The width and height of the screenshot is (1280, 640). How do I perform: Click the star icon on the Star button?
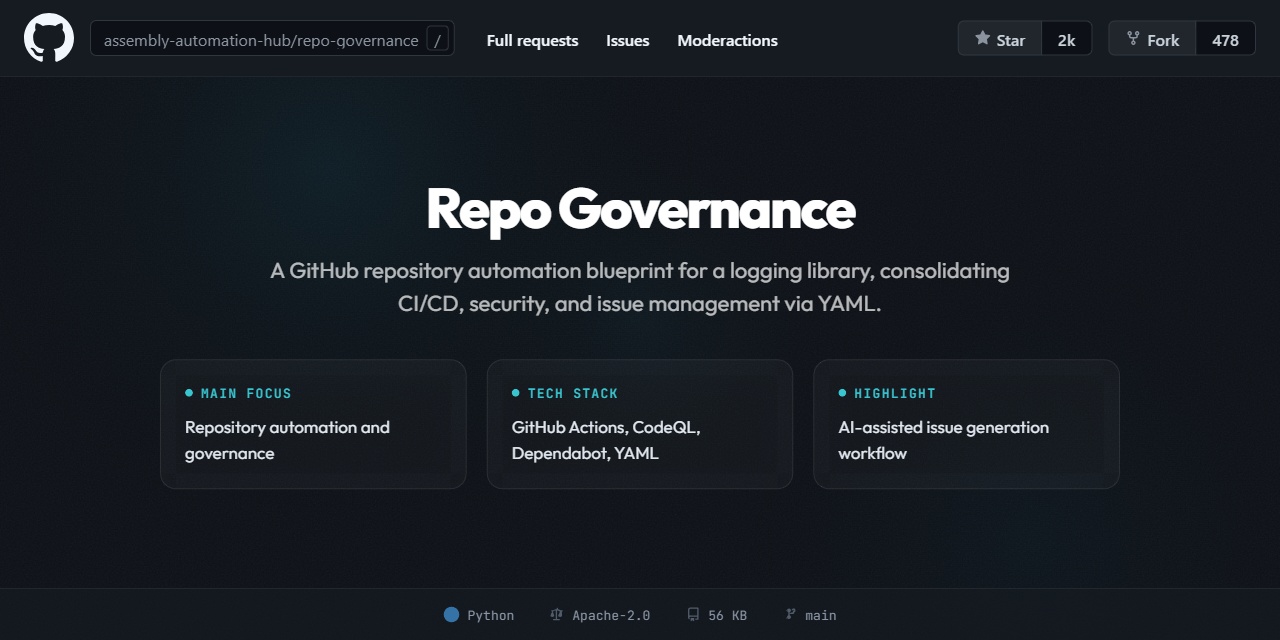985,38
